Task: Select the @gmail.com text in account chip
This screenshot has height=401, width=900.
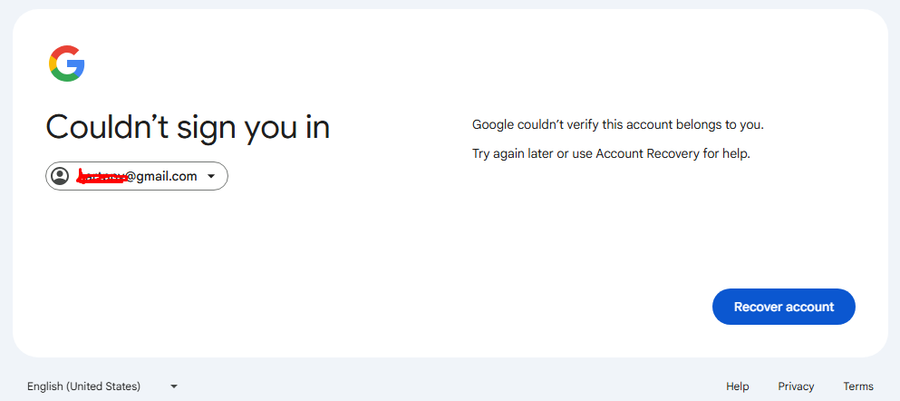Action: coord(161,177)
